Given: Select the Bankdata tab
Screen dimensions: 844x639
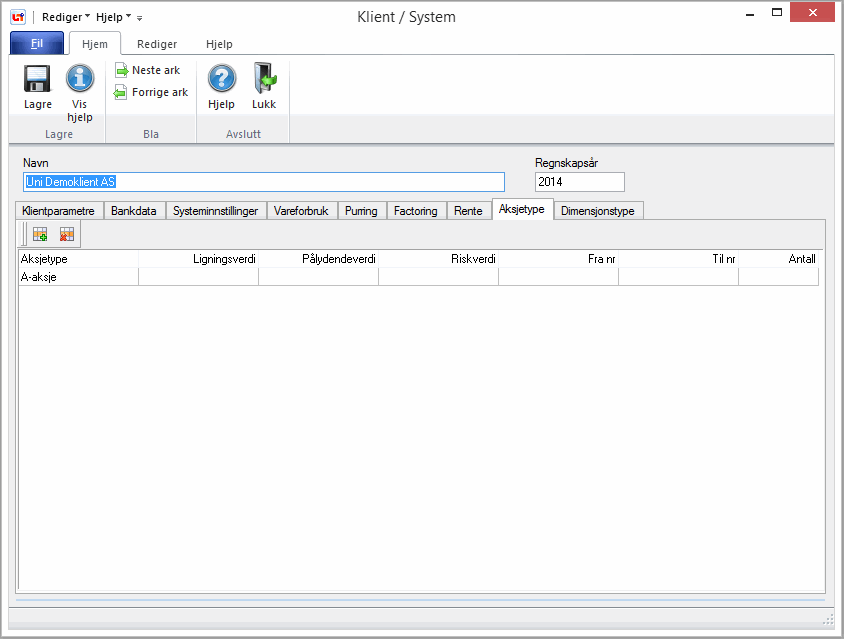Looking at the screenshot, I should 134,211.
